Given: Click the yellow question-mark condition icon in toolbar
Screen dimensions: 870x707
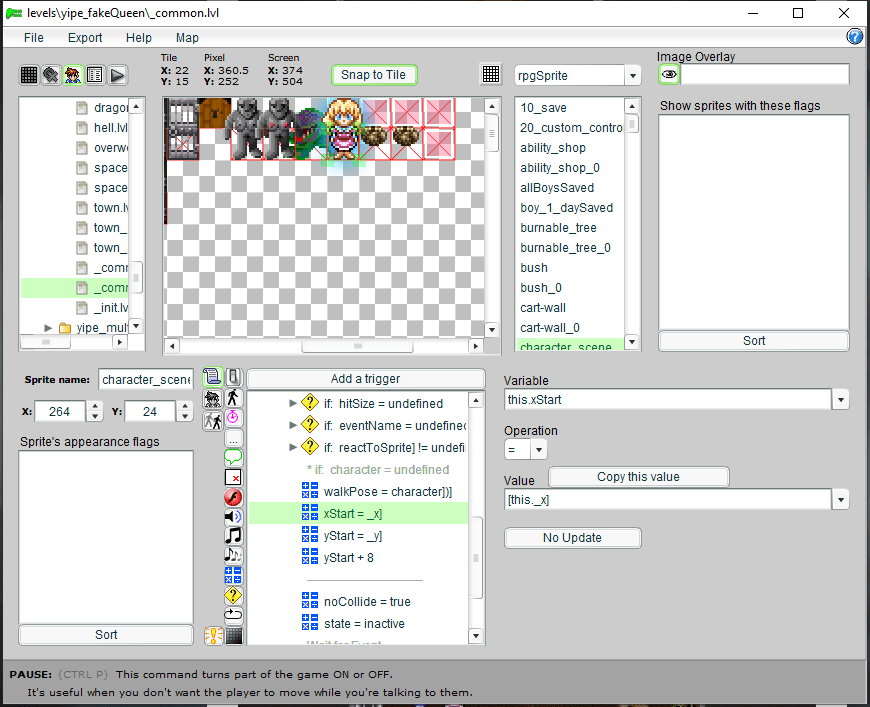Looking at the screenshot, I should (233, 595).
